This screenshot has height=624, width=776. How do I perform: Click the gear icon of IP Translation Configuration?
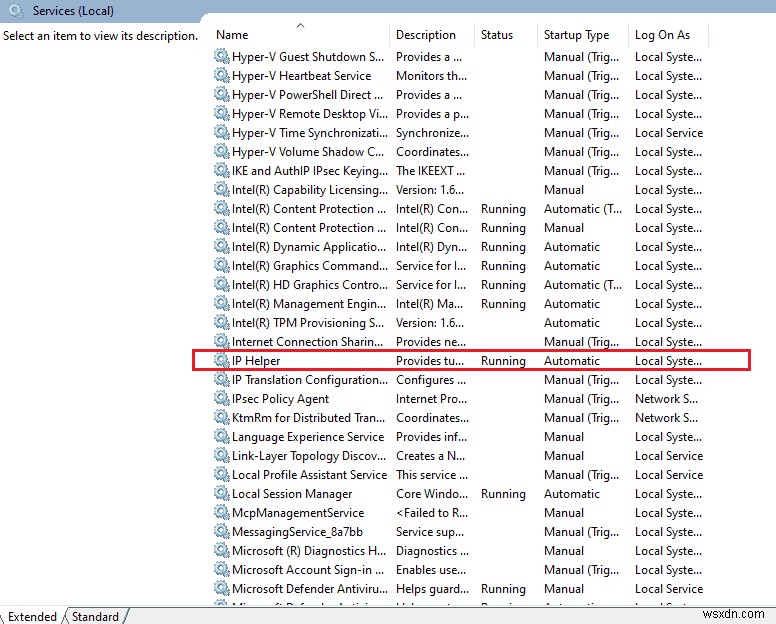tap(222, 380)
